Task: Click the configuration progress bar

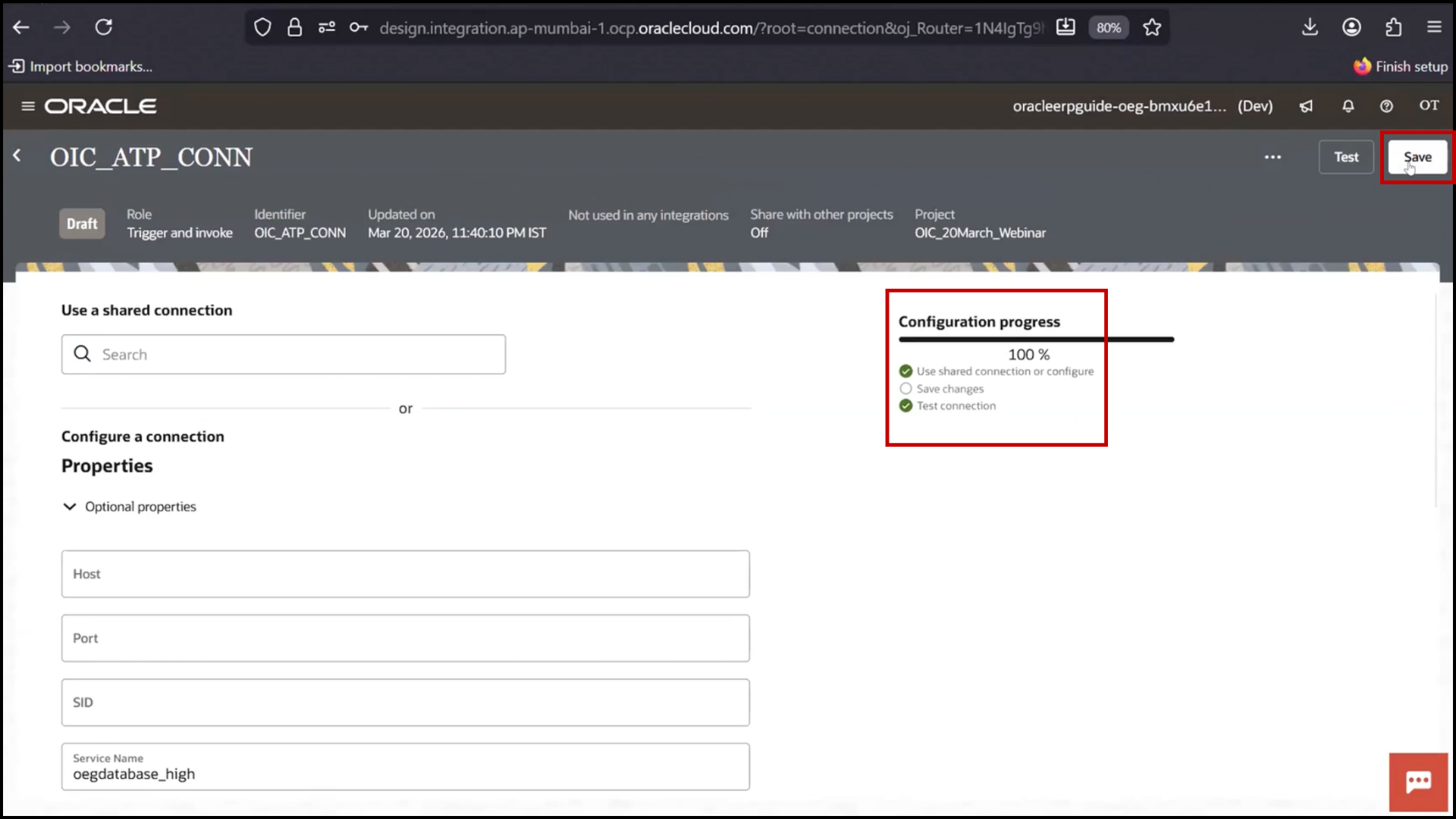Action: point(1036,340)
